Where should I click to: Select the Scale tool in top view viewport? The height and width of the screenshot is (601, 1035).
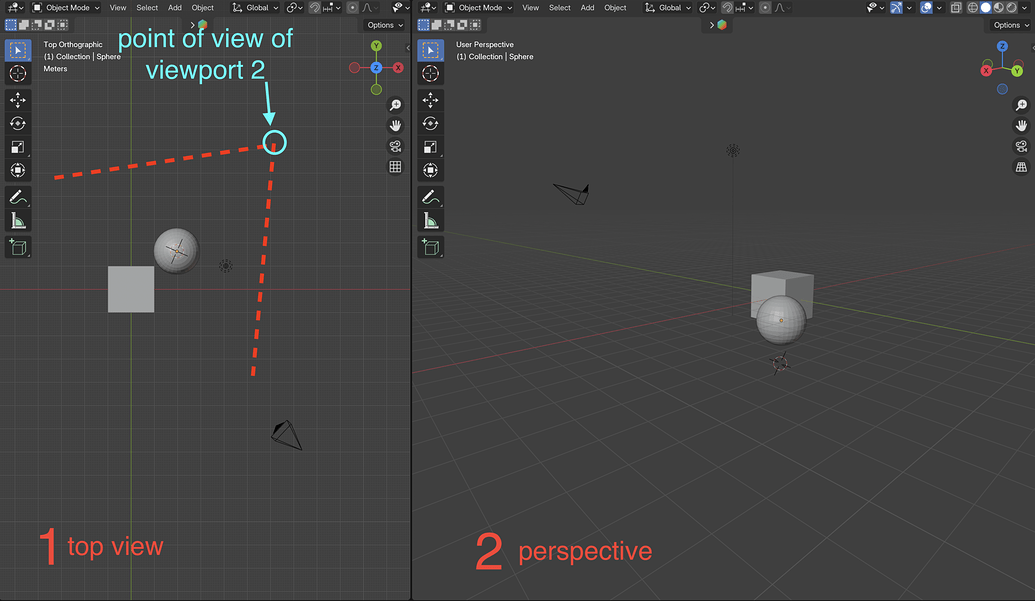click(18, 146)
